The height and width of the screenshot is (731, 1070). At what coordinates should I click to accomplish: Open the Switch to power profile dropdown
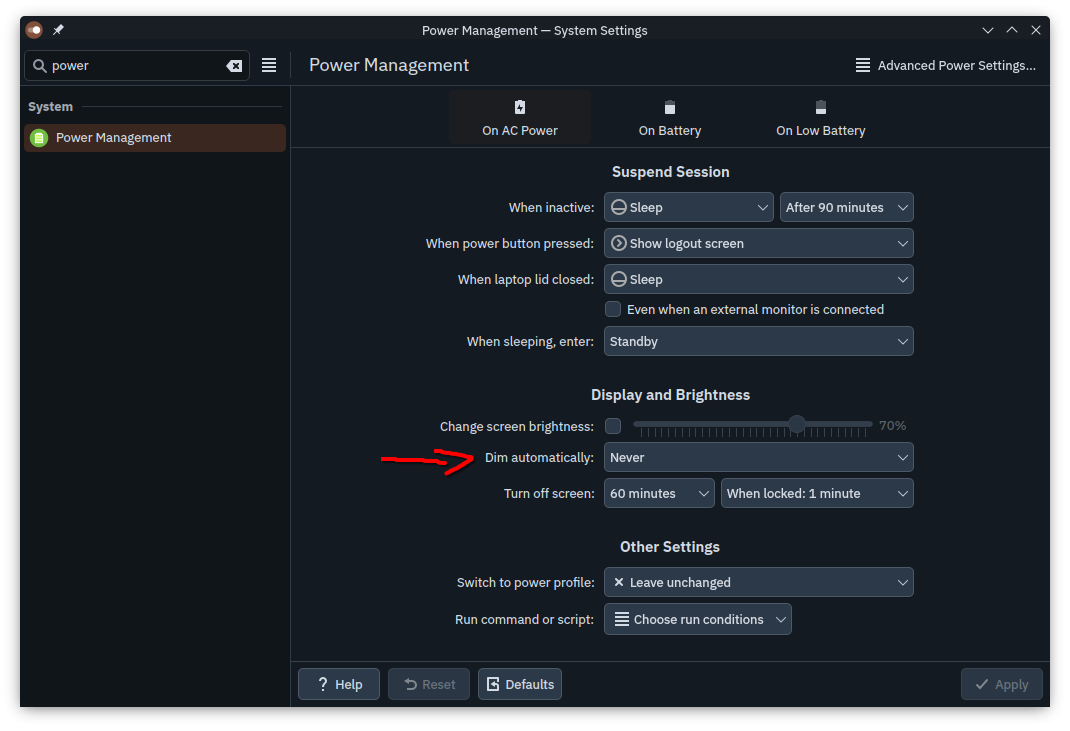coord(758,582)
